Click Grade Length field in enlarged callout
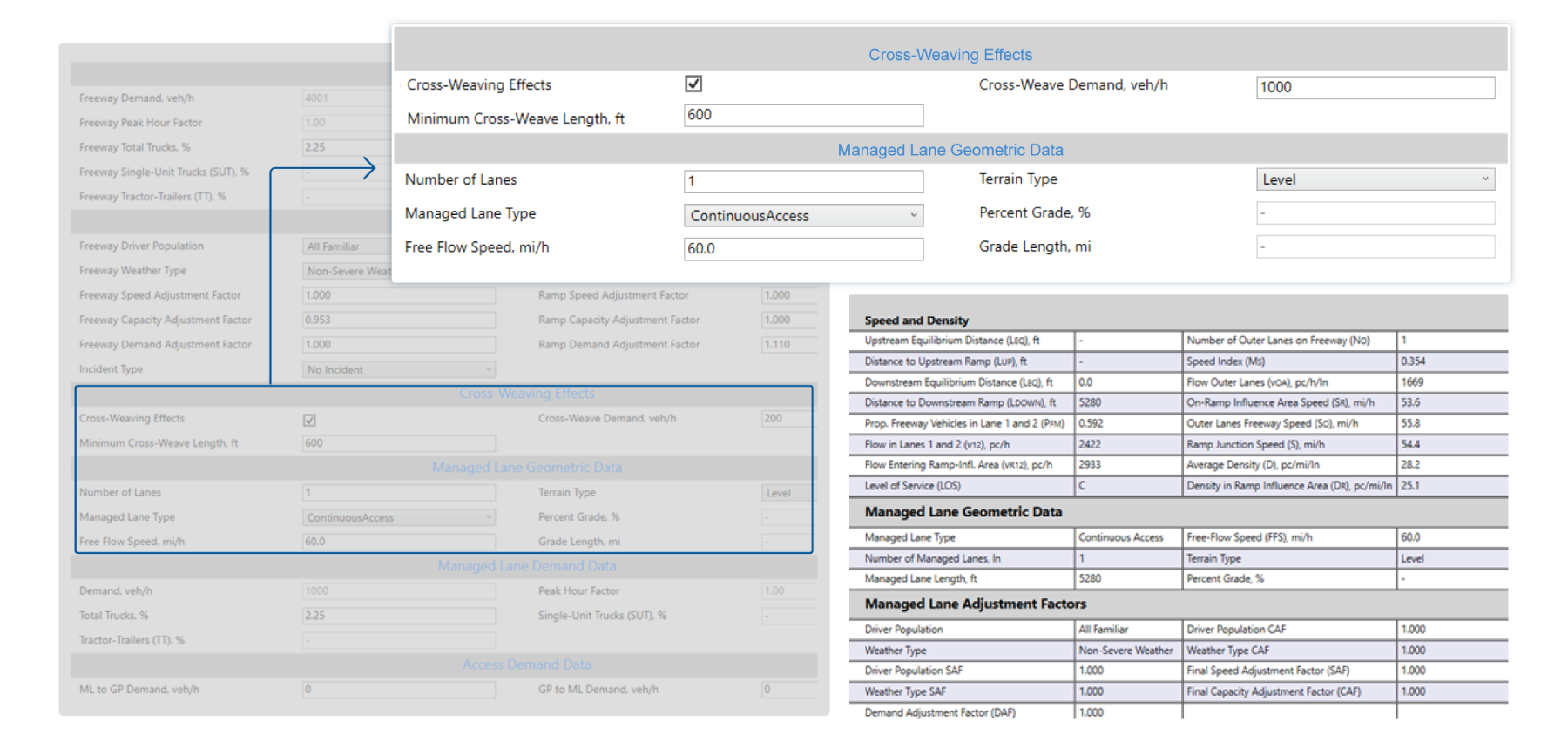Image resolution: width=1568 pixels, height=735 pixels. [1375, 246]
